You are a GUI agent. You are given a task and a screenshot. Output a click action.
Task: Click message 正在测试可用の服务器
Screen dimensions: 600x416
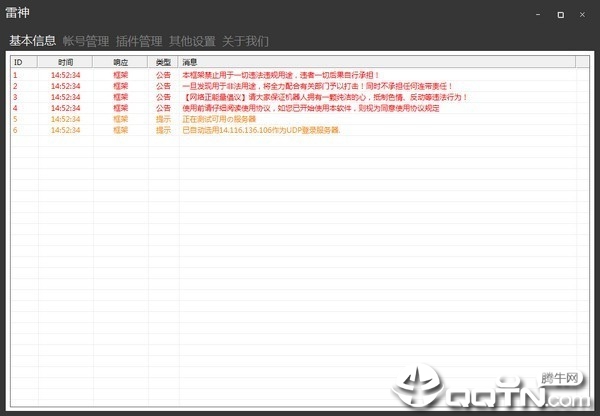point(219,119)
